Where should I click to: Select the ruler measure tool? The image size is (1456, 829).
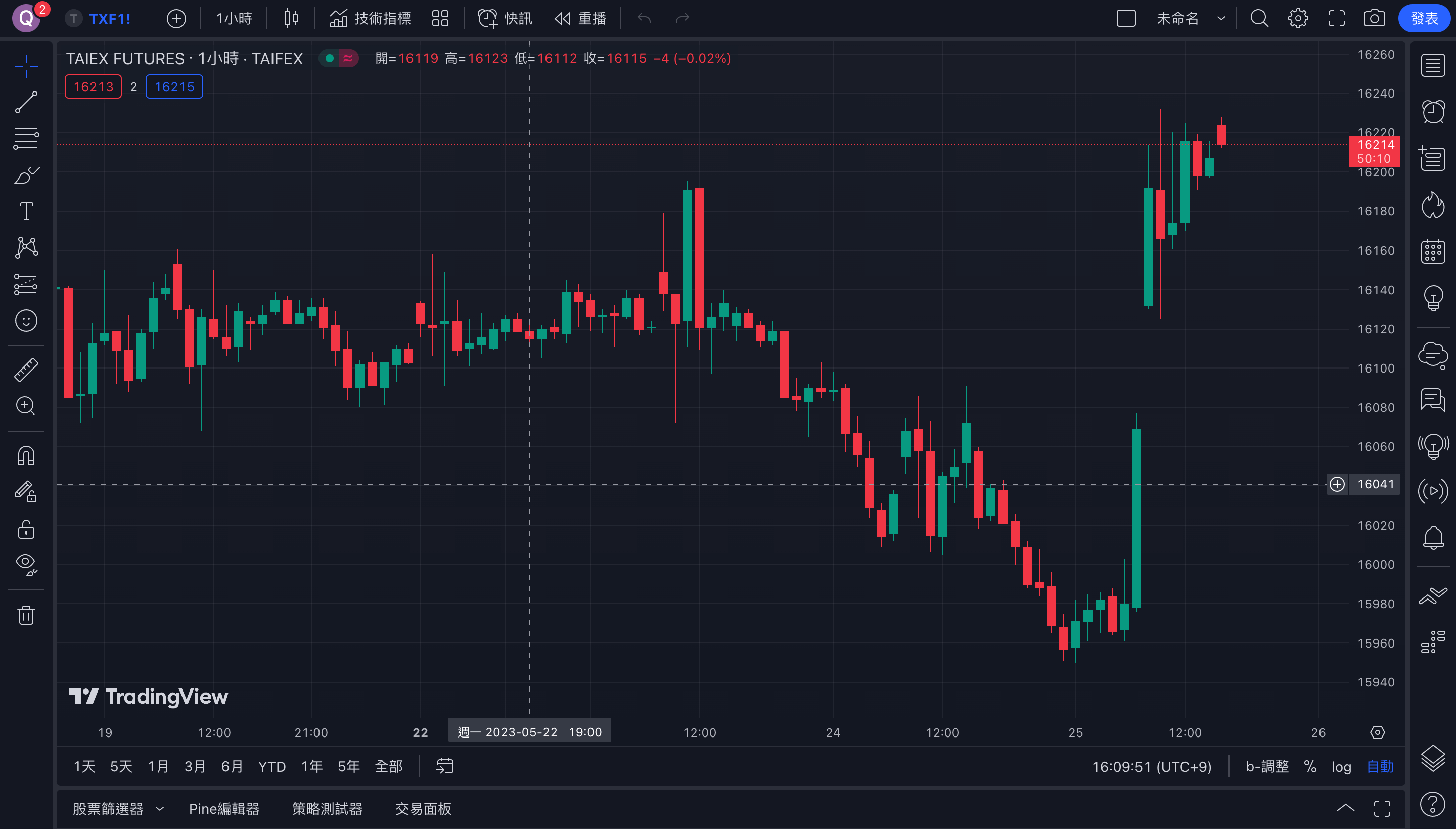[x=26, y=370]
